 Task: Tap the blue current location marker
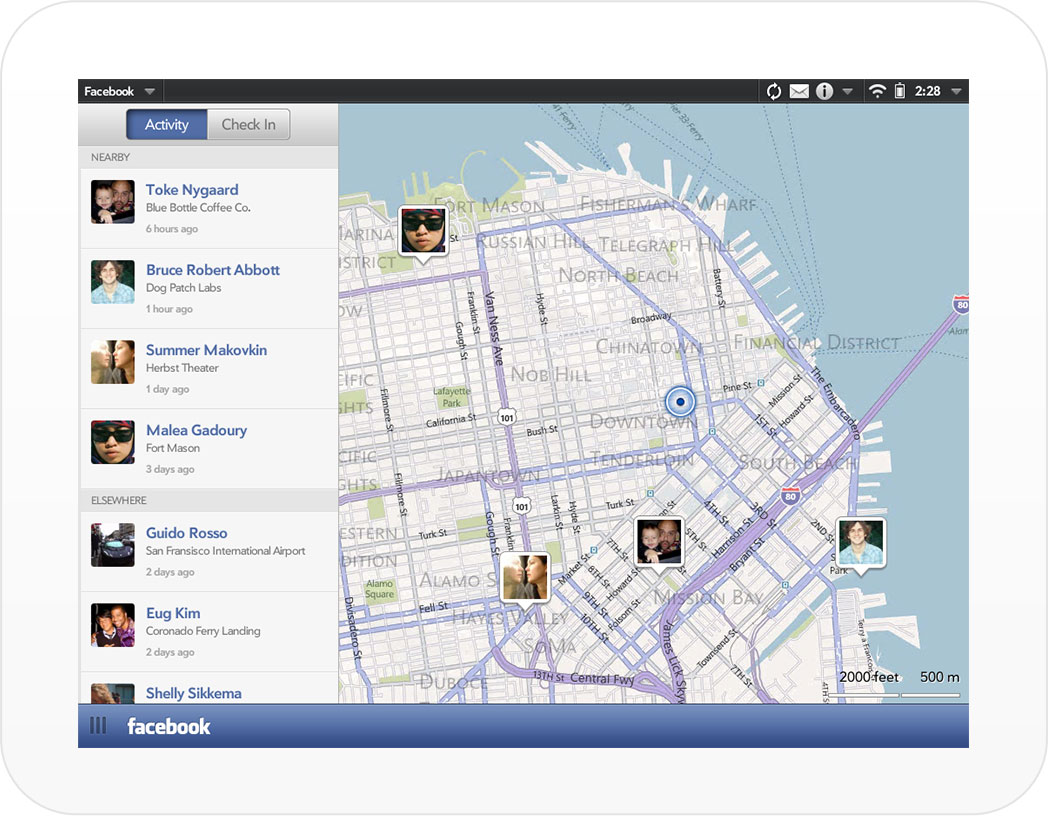point(680,402)
